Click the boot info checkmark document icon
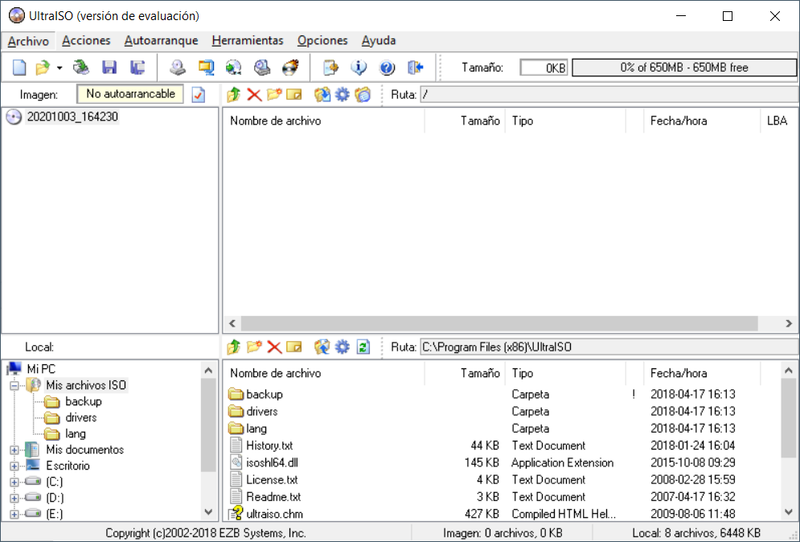This screenshot has height=542, width=800. [x=198, y=94]
